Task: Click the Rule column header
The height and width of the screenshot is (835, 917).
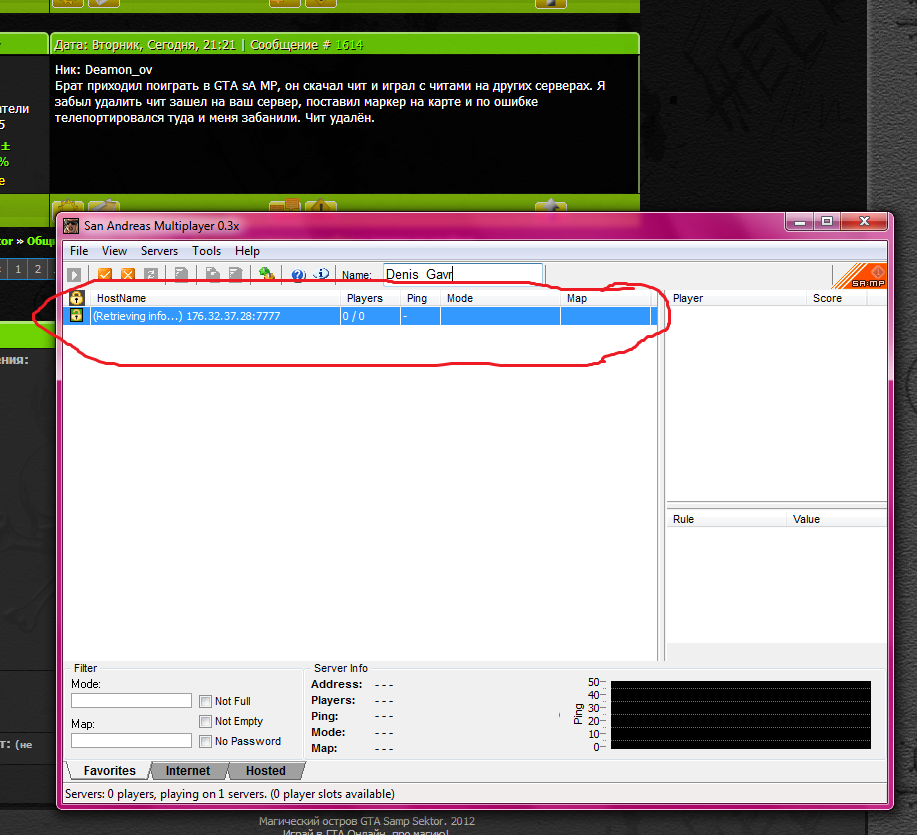Action: click(x=726, y=519)
